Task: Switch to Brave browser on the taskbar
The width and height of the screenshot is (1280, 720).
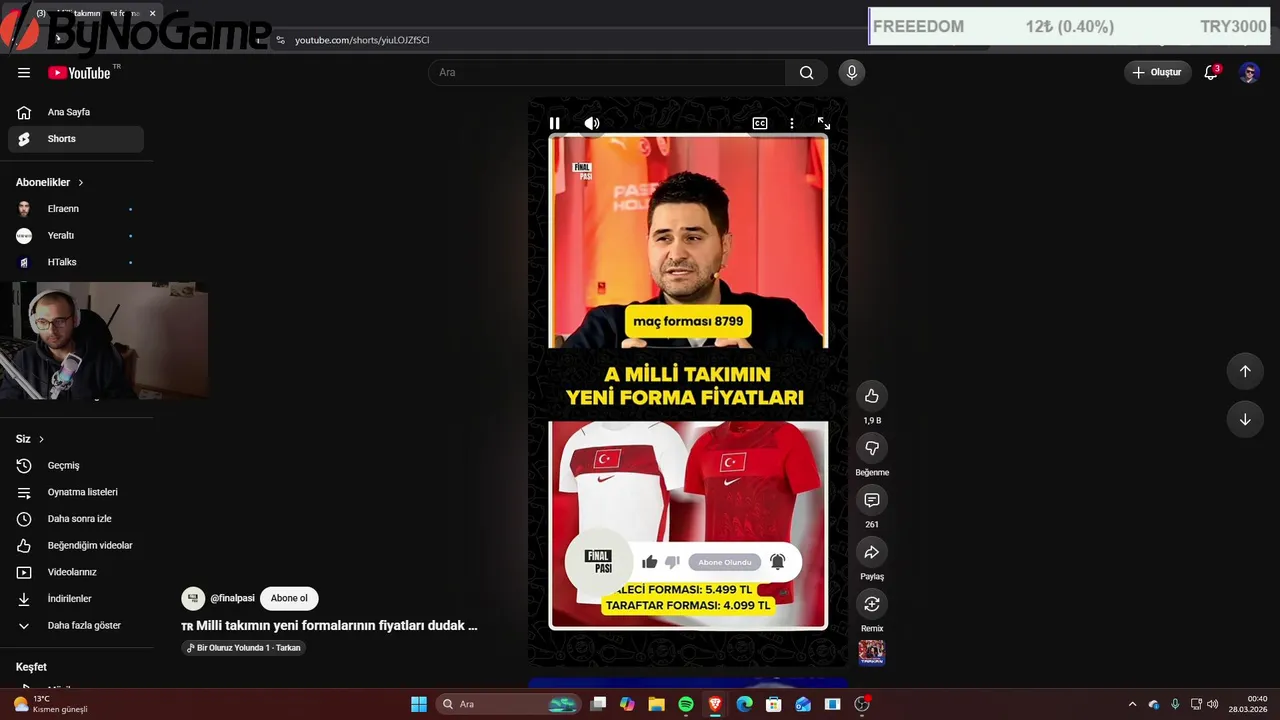Action: (715, 704)
